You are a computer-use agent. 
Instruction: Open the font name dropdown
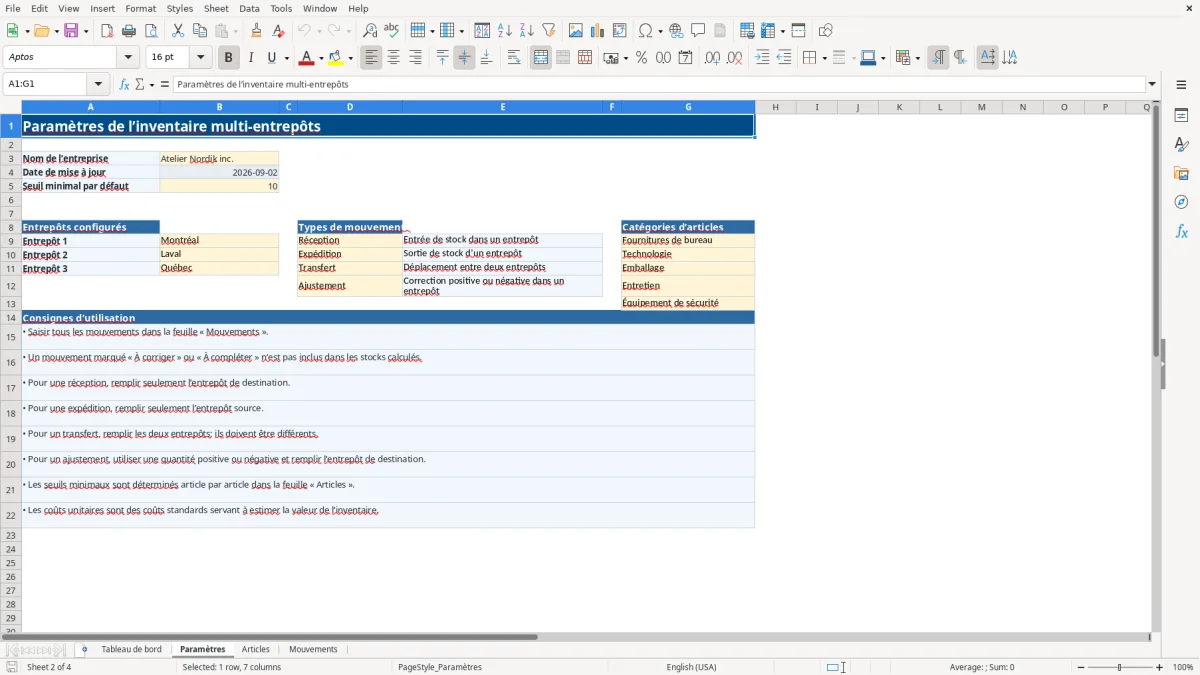tap(127, 58)
